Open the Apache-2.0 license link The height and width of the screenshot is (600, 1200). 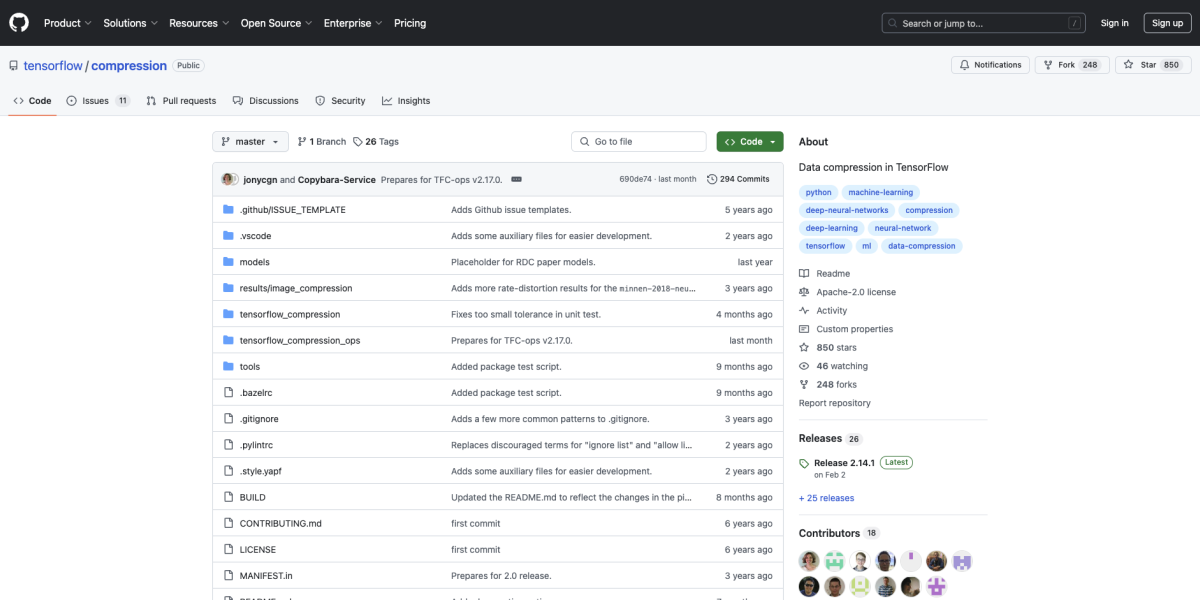tap(855, 292)
